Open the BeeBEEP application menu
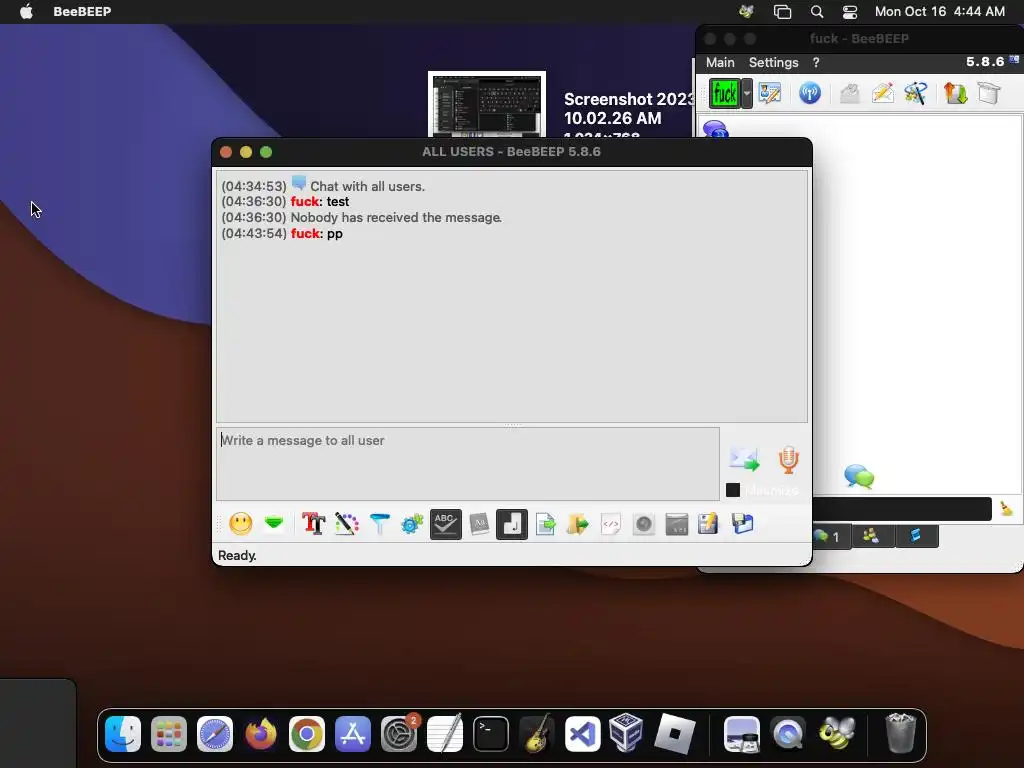Screen dimensions: 1024x768 point(82,11)
